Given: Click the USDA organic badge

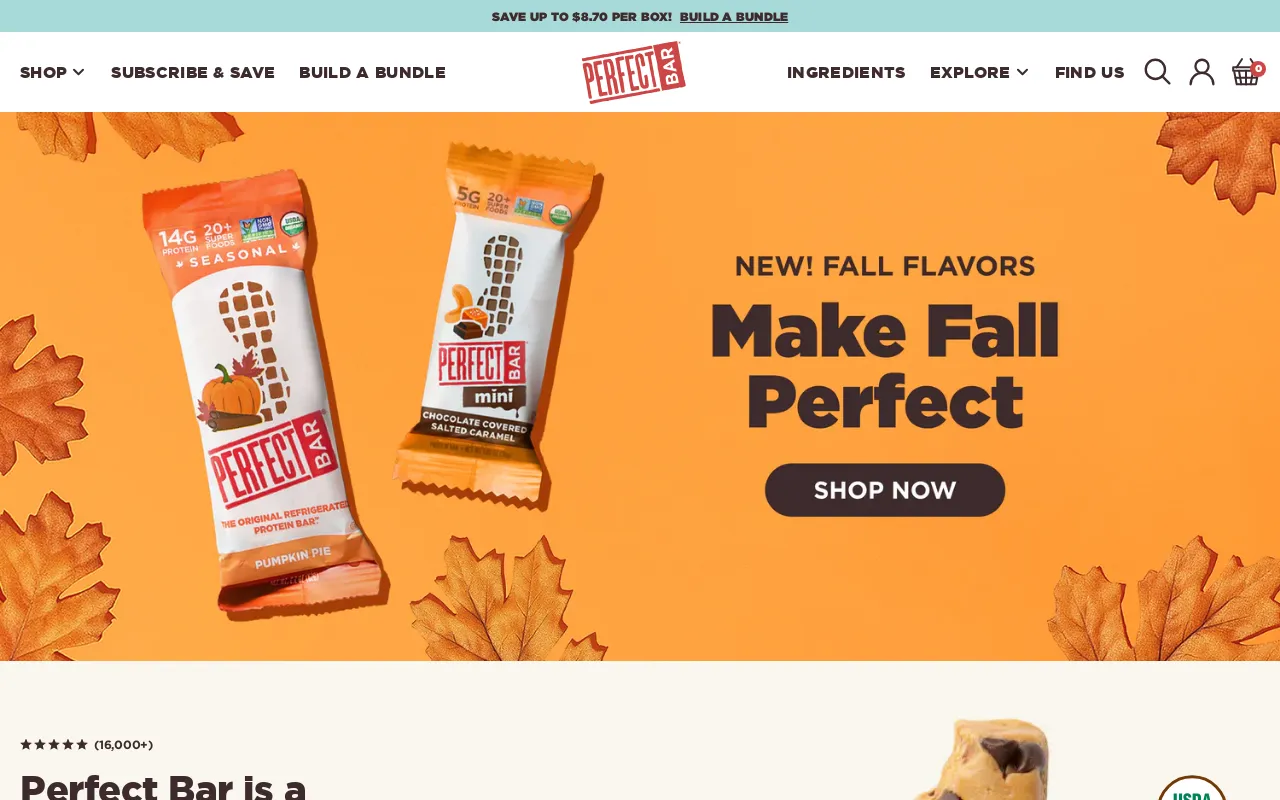Looking at the screenshot, I should pyautogui.click(x=1192, y=789).
